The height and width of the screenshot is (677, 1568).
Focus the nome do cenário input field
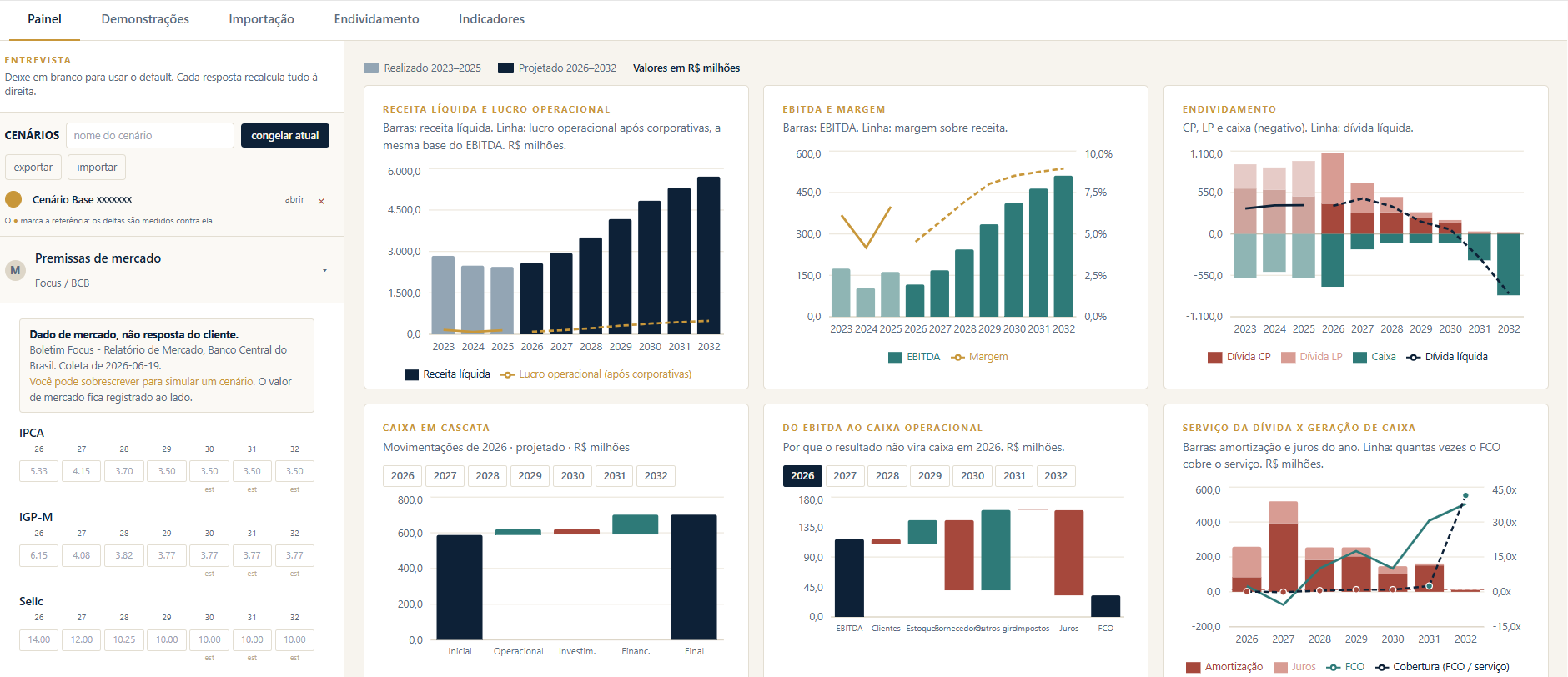pyautogui.click(x=150, y=136)
